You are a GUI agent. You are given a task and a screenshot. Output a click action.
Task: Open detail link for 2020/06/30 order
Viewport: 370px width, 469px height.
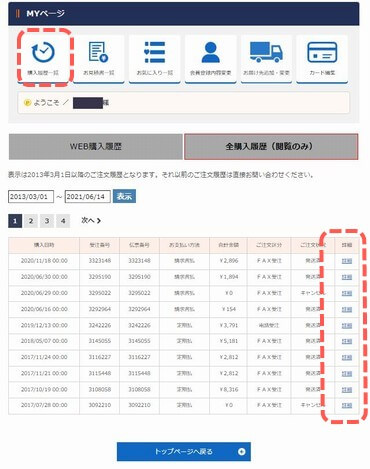(347, 277)
